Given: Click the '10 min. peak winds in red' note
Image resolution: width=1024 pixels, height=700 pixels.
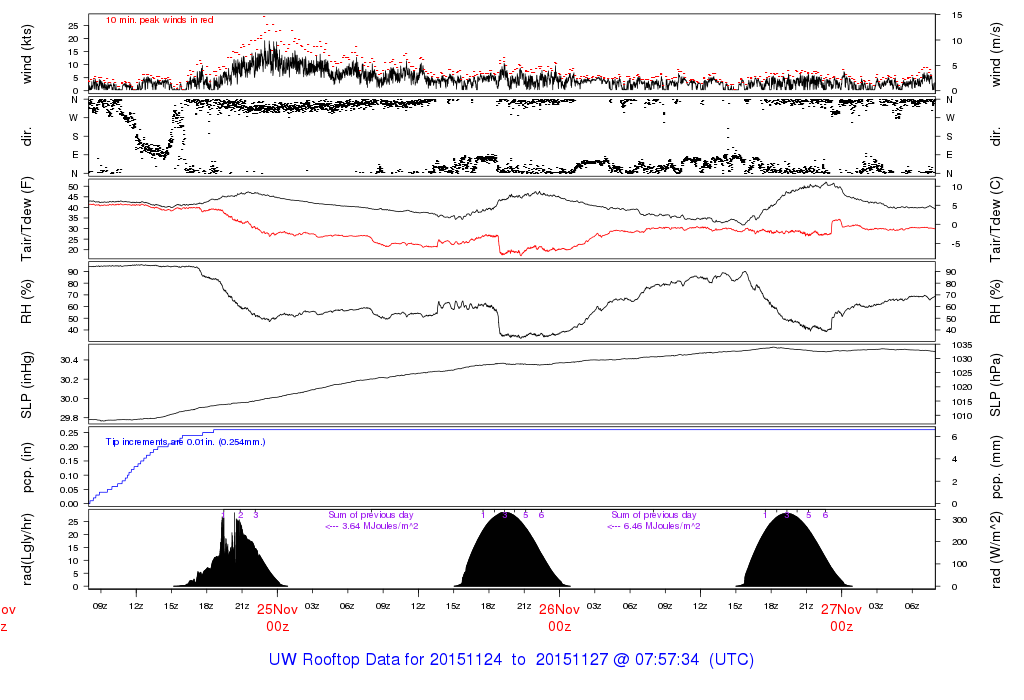Looking at the screenshot, I should (x=159, y=20).
